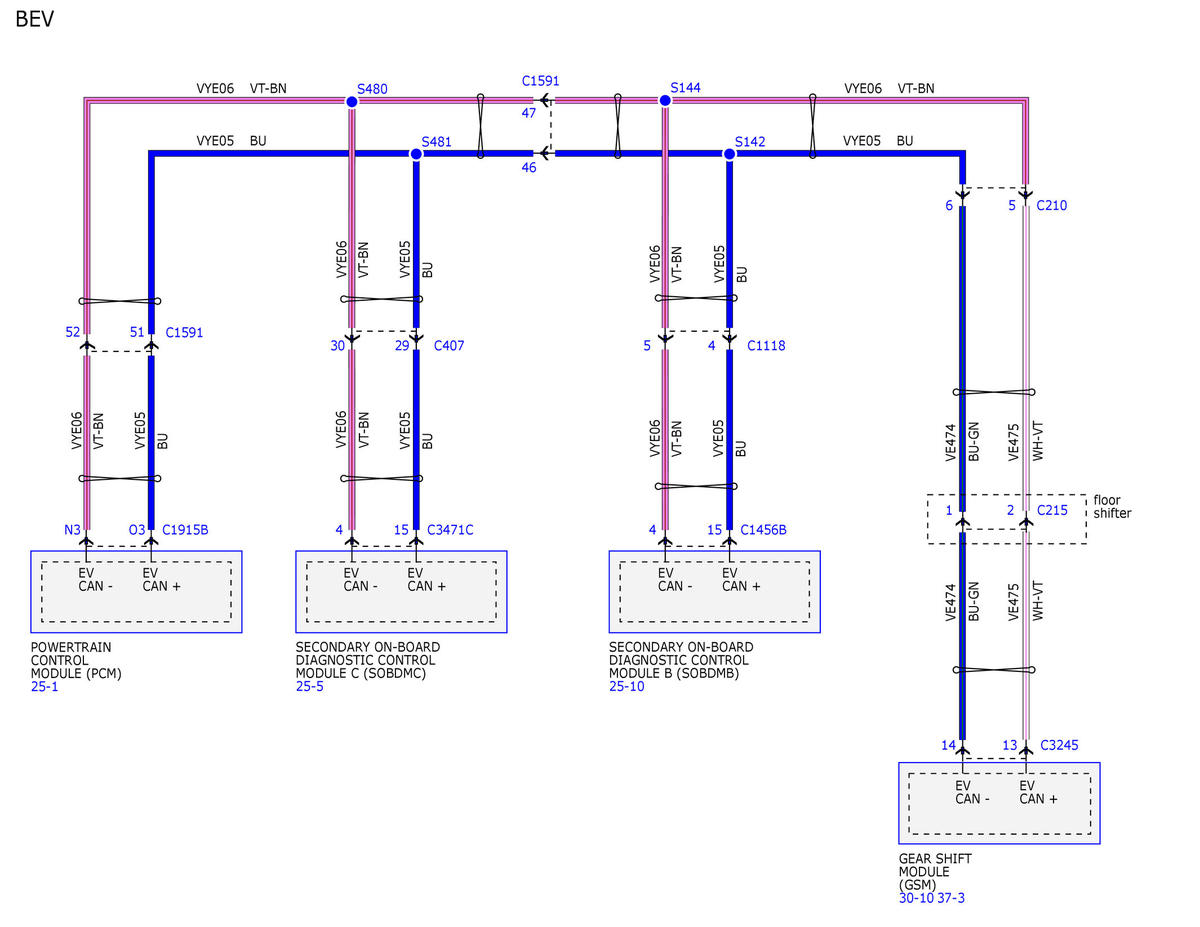1200x927 pixels.
Task: Select connector label C1456B
Action: click(x=764, y=530)
